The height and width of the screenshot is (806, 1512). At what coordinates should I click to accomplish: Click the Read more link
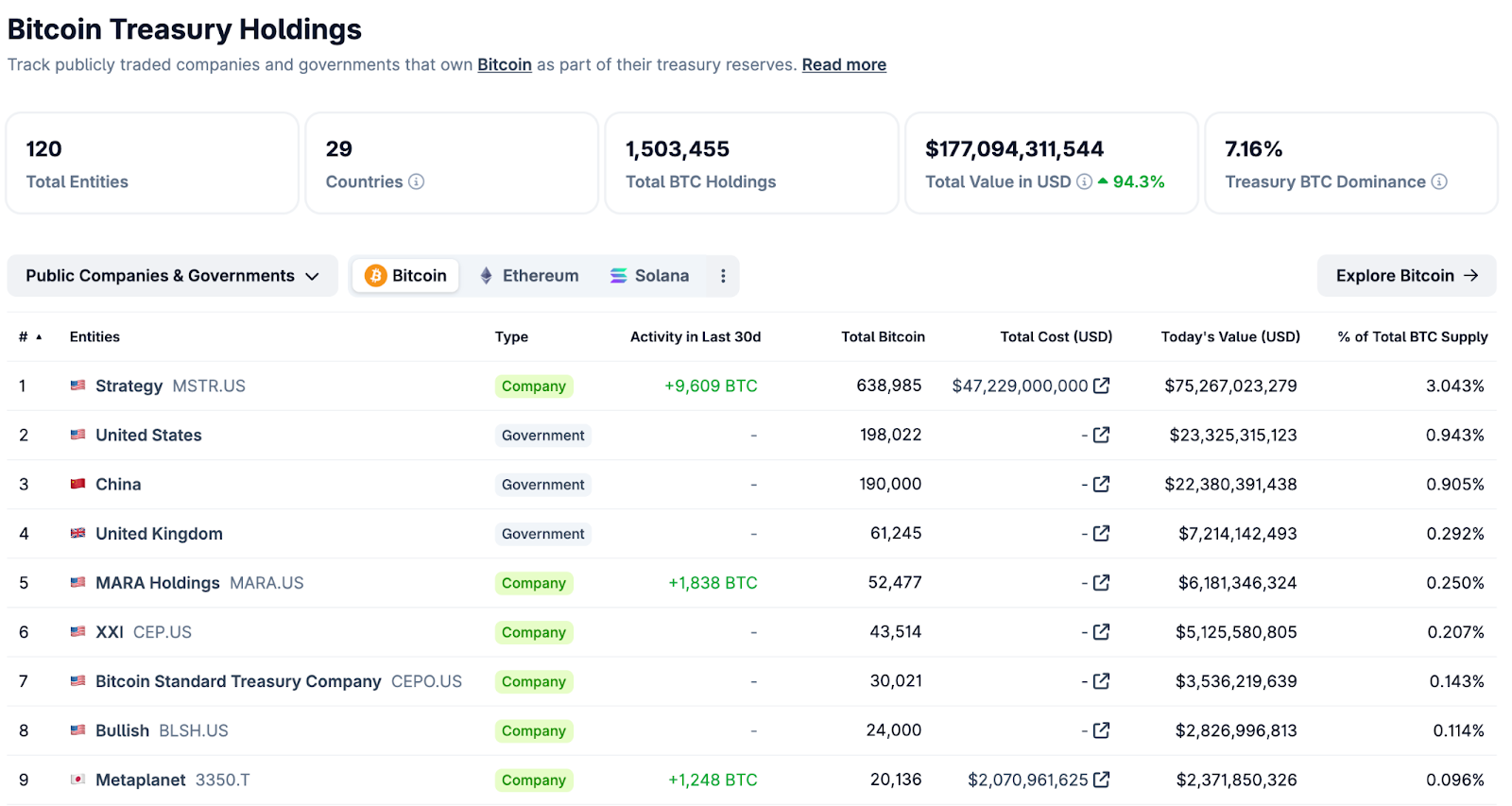(x=844, y=64)
